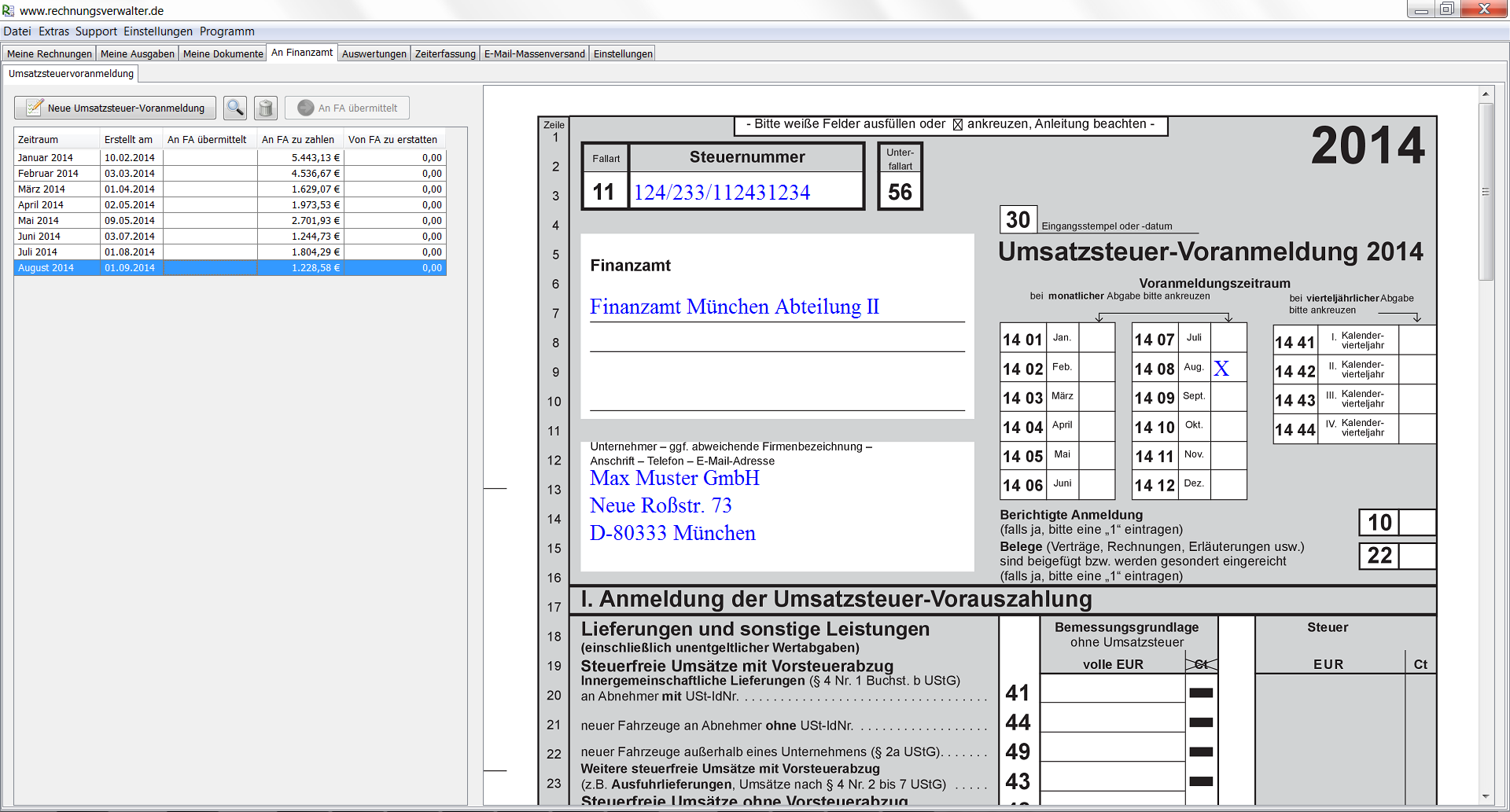Image resolution: width=1510 pixels, height=812 pixels.
Task: Click the Berichtigte Anmeldung field 10
Action: [1417, 523]
